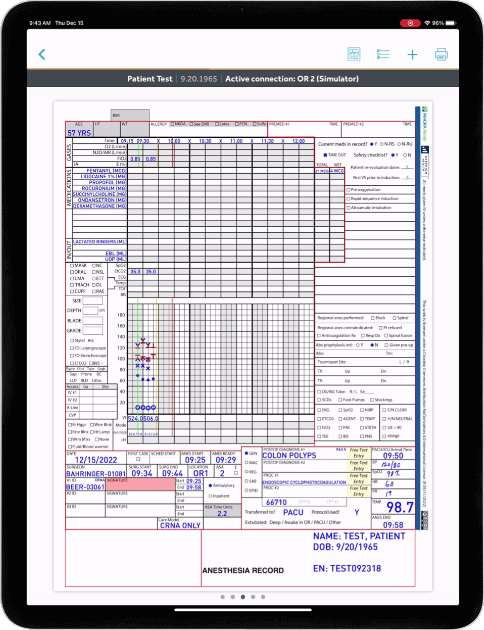484x630 pixels.
Task: Go back with the left chevron
Action: [42, 54]
